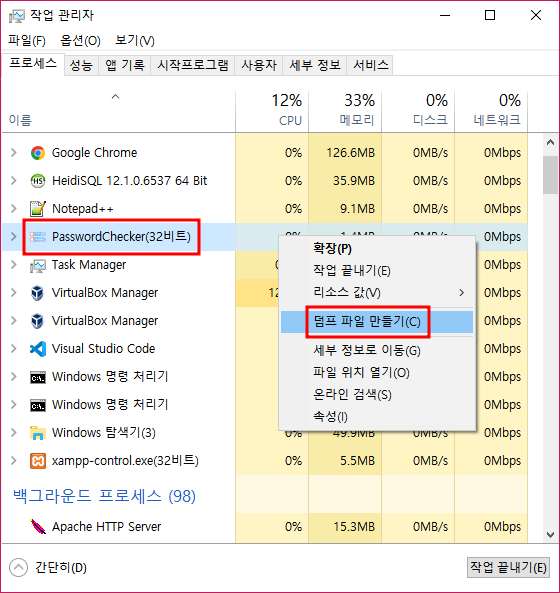Click the 작업 관리자 title bar icon
Image resolution: width=560 pixels, height=593 pixels.
(x=16, y=16)
